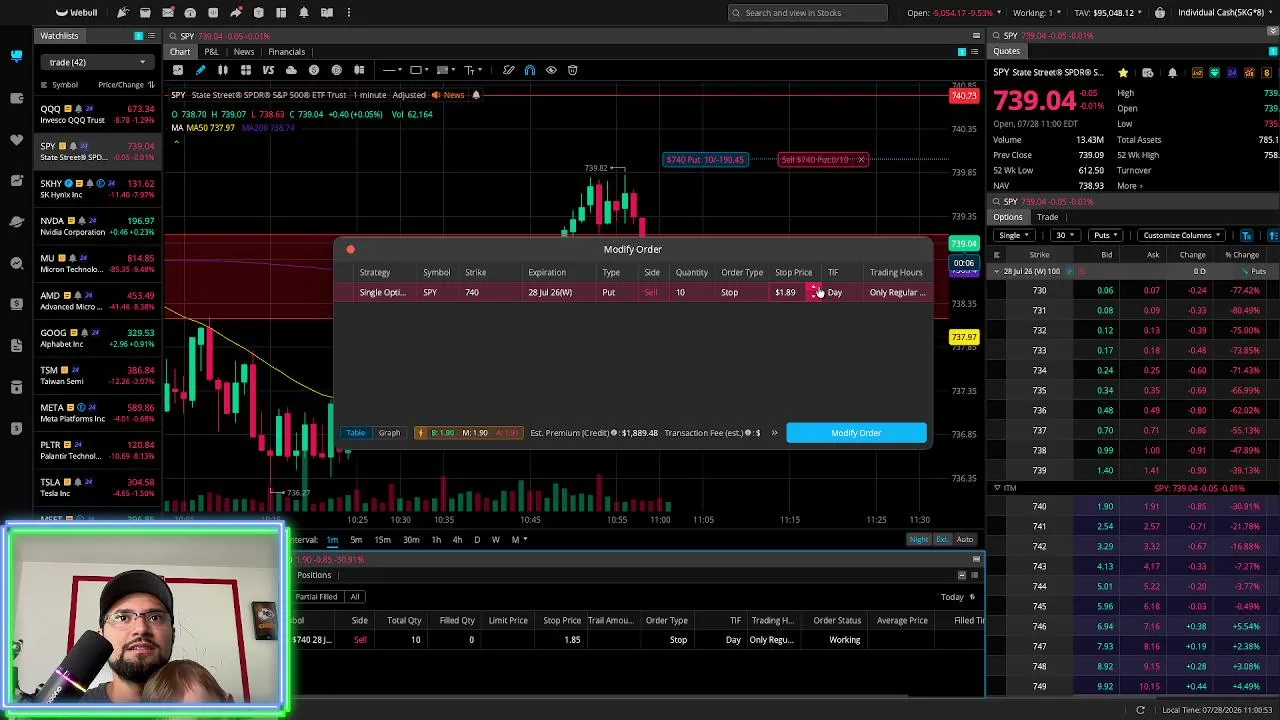Click the trash can delete drawings icon

point(573,70)
